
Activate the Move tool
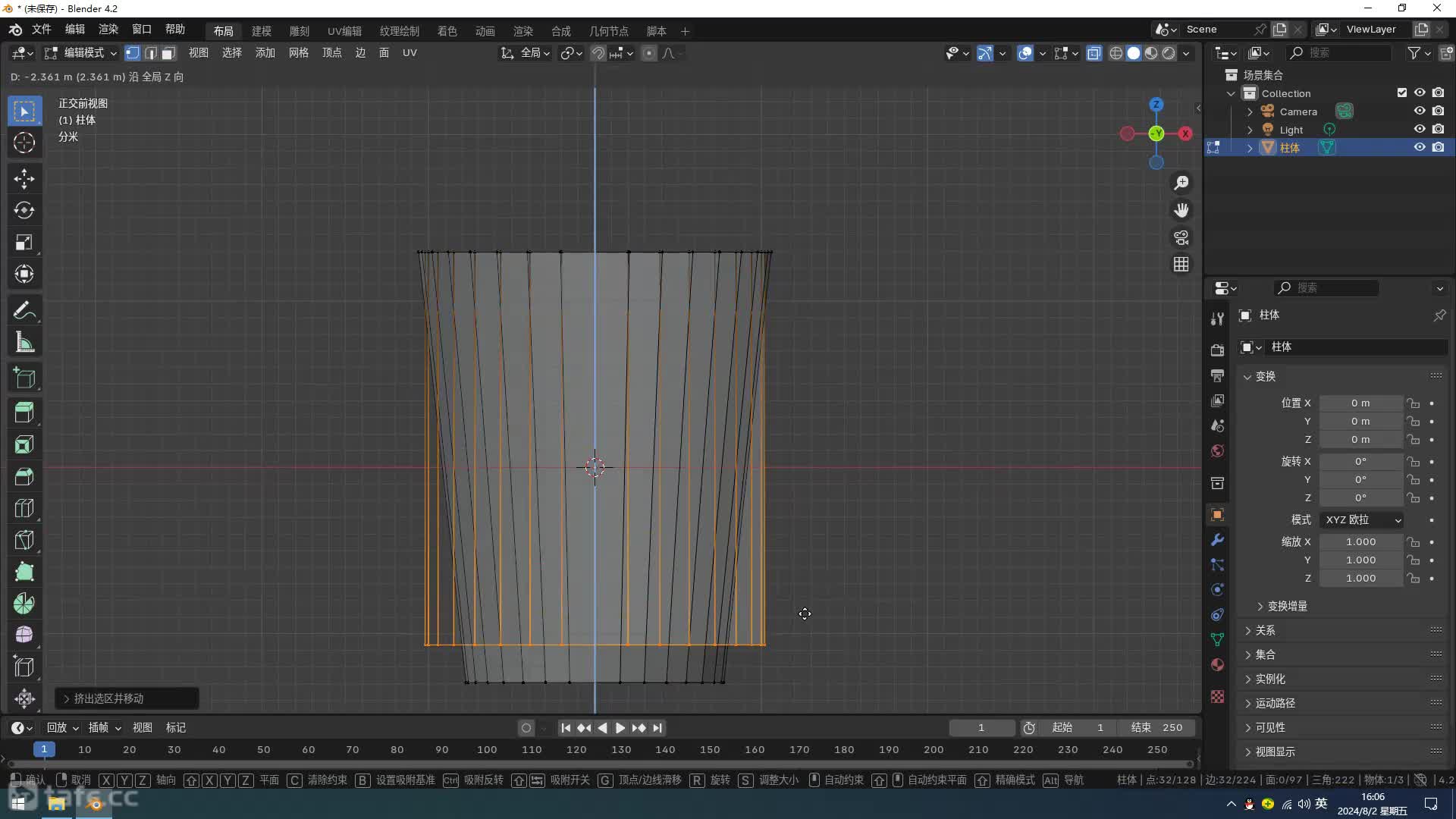tap(24, 179)
